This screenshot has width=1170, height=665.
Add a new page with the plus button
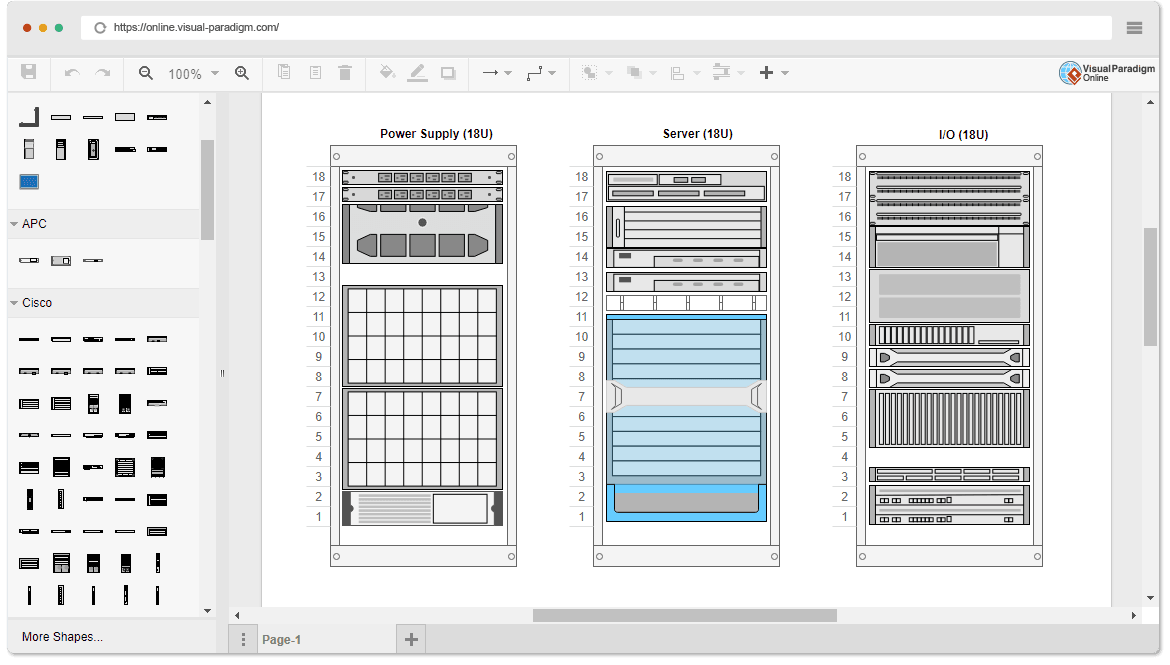411,638
